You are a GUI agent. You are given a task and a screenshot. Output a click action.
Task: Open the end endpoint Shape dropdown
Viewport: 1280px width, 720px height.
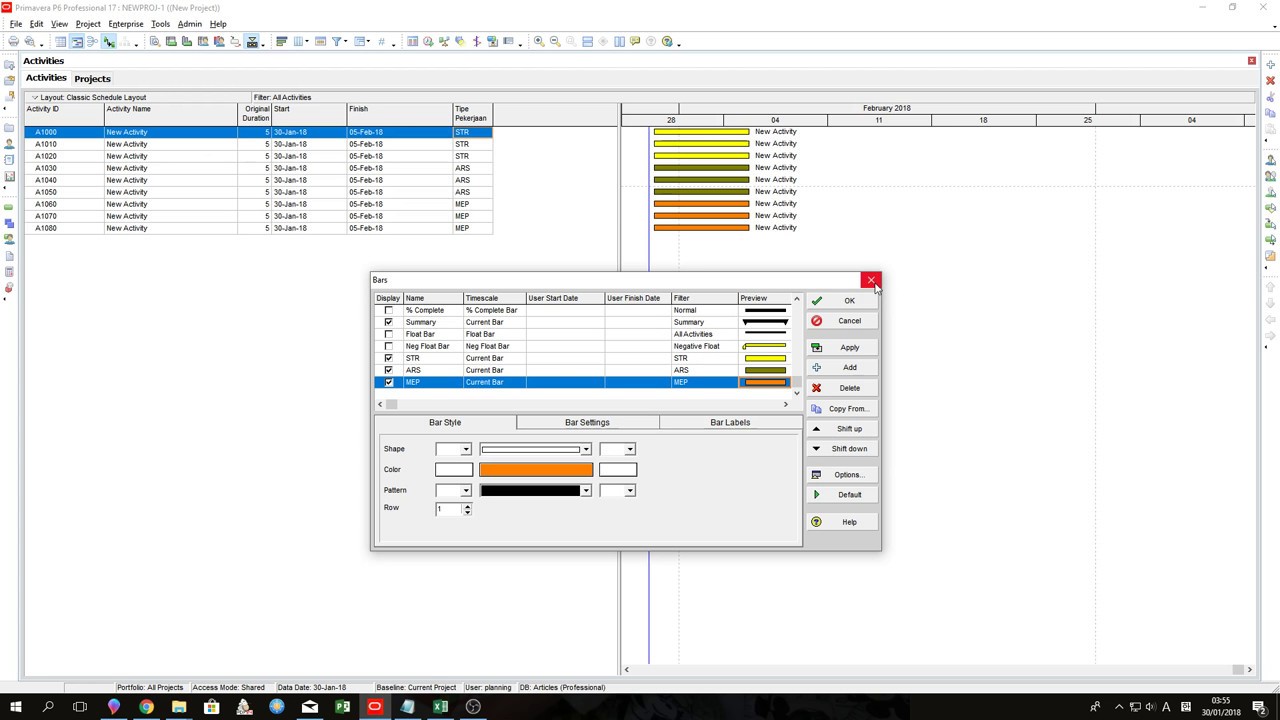(630, 450)
